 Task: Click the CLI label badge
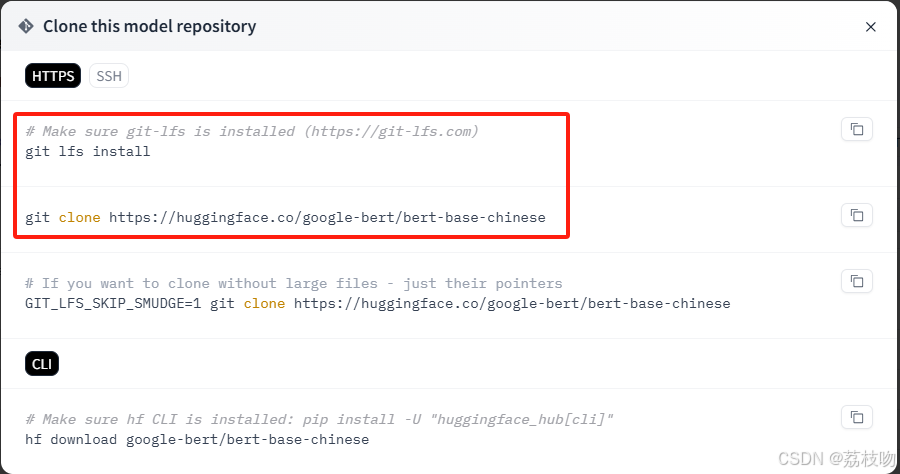pyautogui.click(x=42, y=364)
